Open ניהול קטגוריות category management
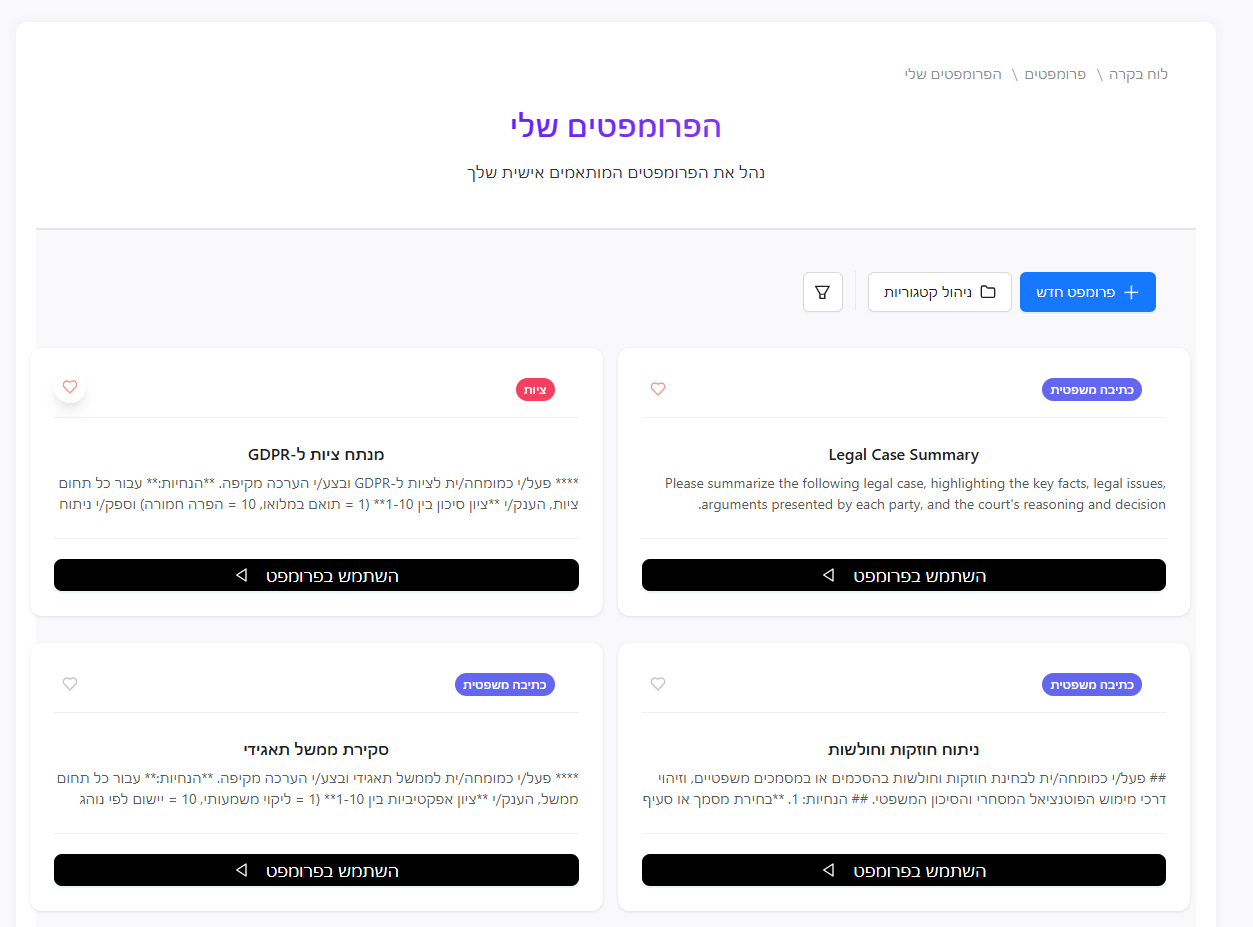The width and height of the screenshot is (1253, 927). pyautogui.click(x=939, y=292)
